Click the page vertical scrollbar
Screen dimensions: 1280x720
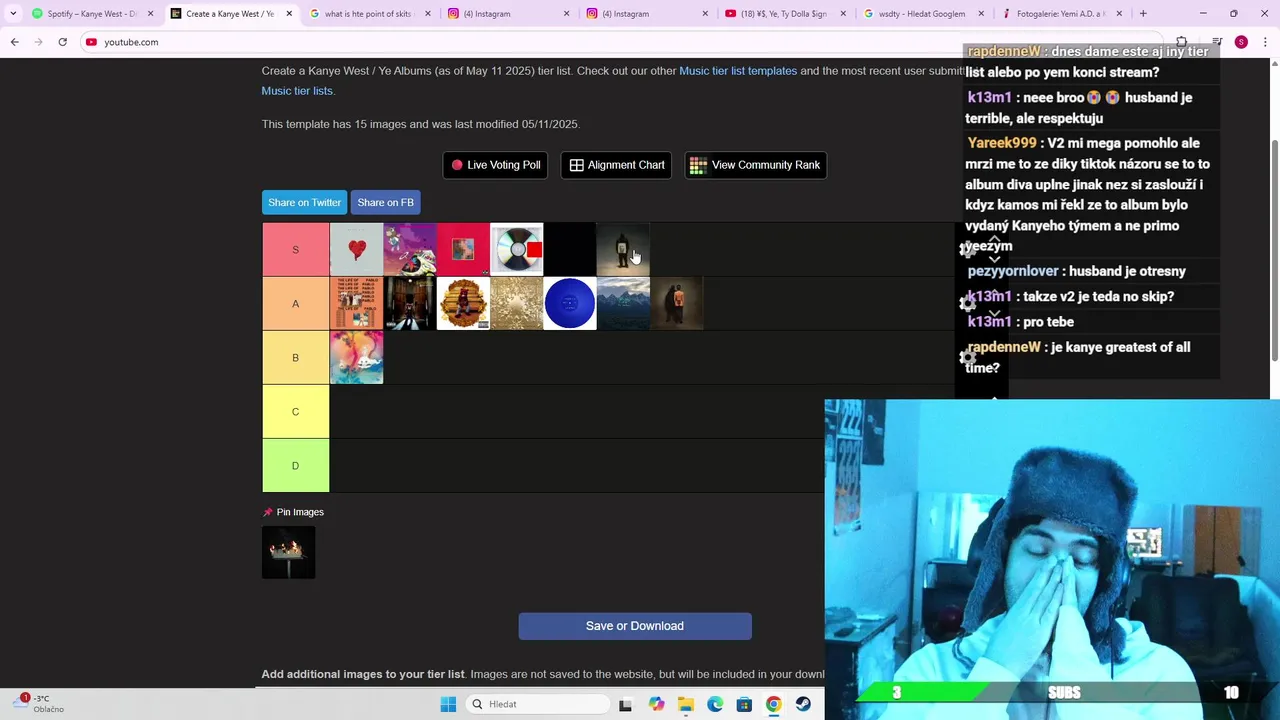(1275, 250)
